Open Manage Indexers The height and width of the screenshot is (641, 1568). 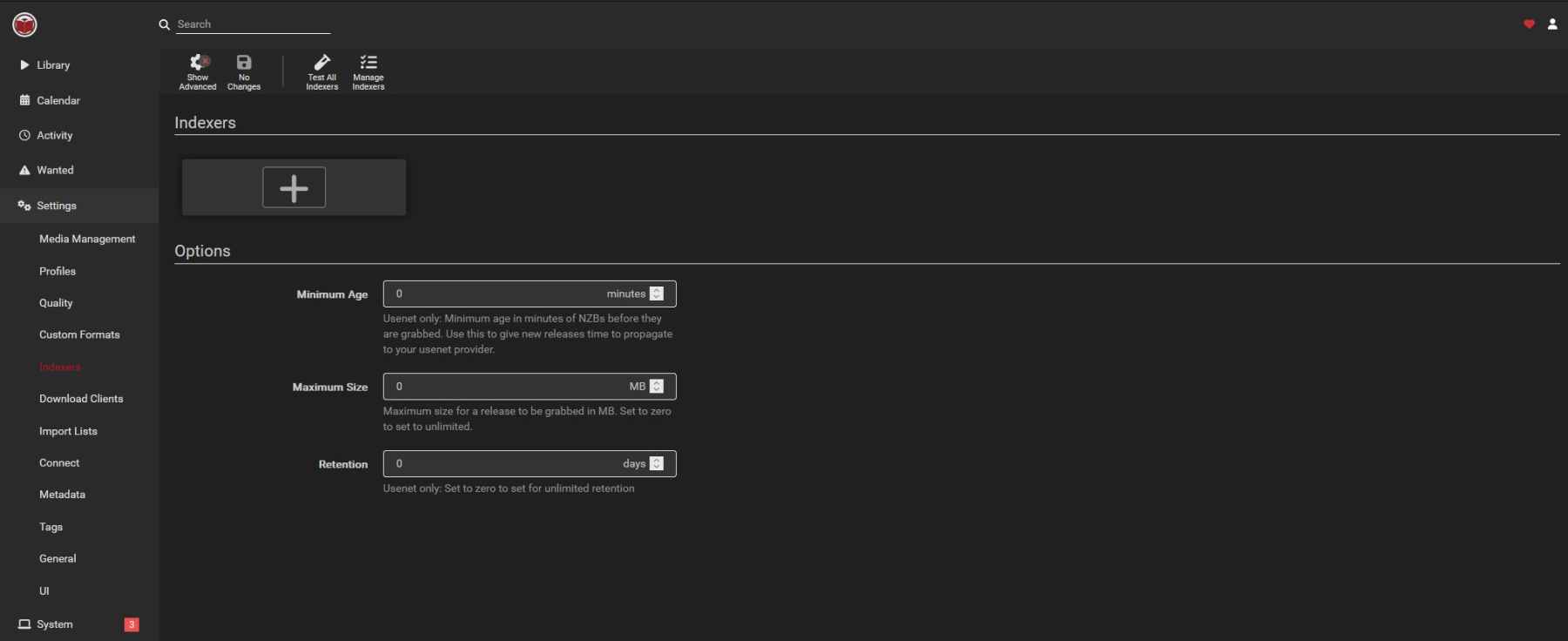pyautogui.click(x=368, y=71)
